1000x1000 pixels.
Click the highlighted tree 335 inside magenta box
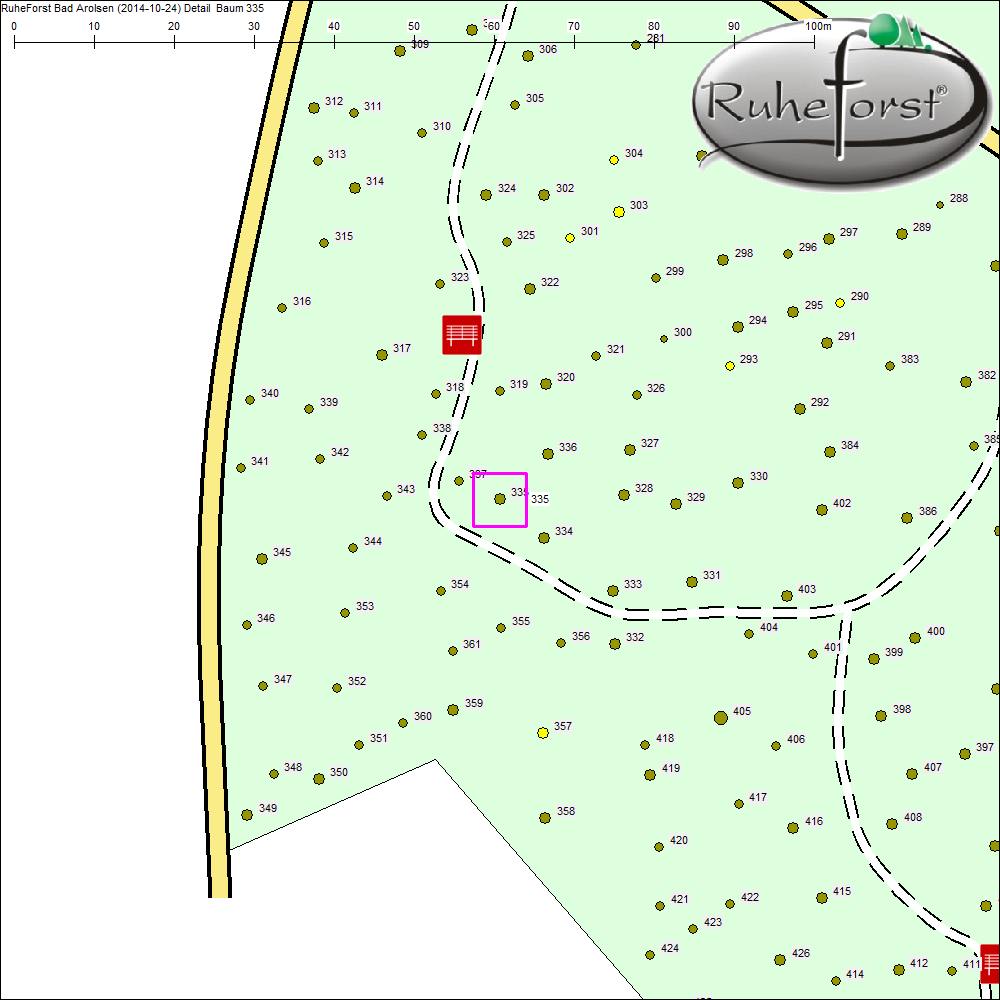click(x=500, y=498)
